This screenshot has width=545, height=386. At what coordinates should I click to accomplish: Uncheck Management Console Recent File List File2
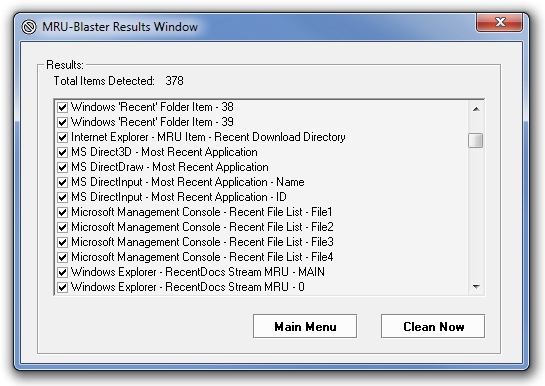[x=62, y=227]
